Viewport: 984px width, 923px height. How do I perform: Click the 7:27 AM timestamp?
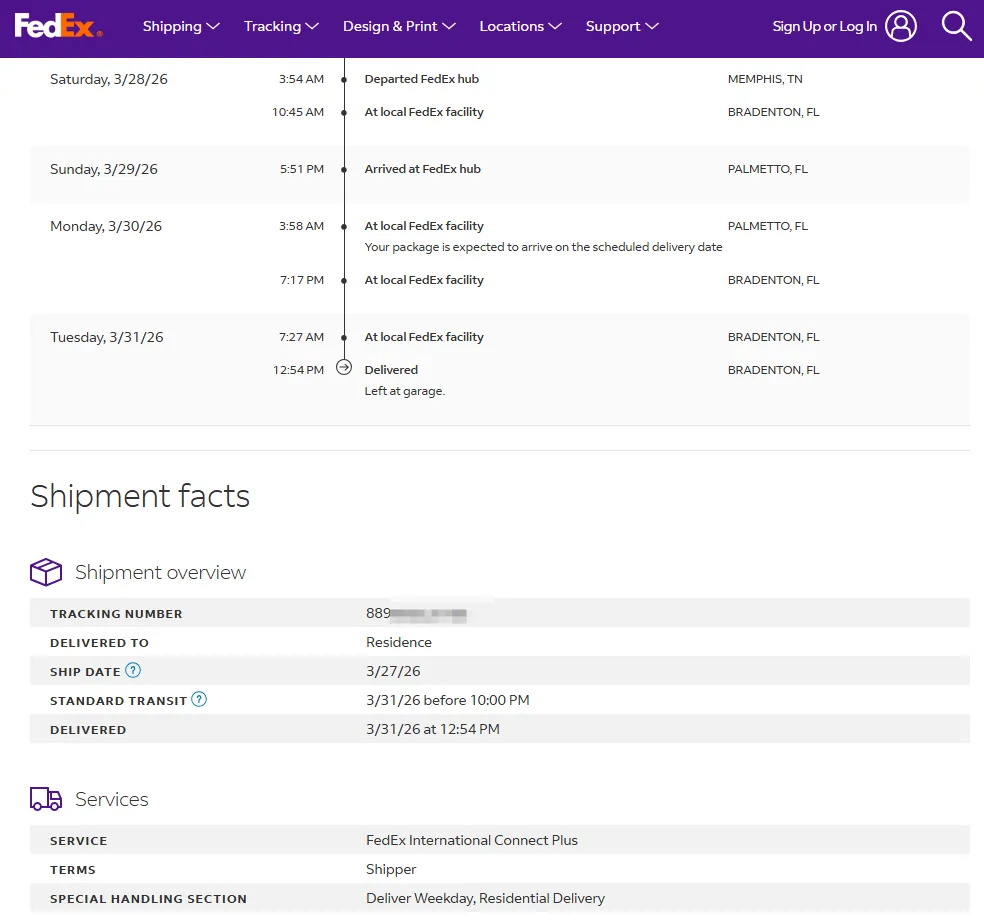(301, 337)
